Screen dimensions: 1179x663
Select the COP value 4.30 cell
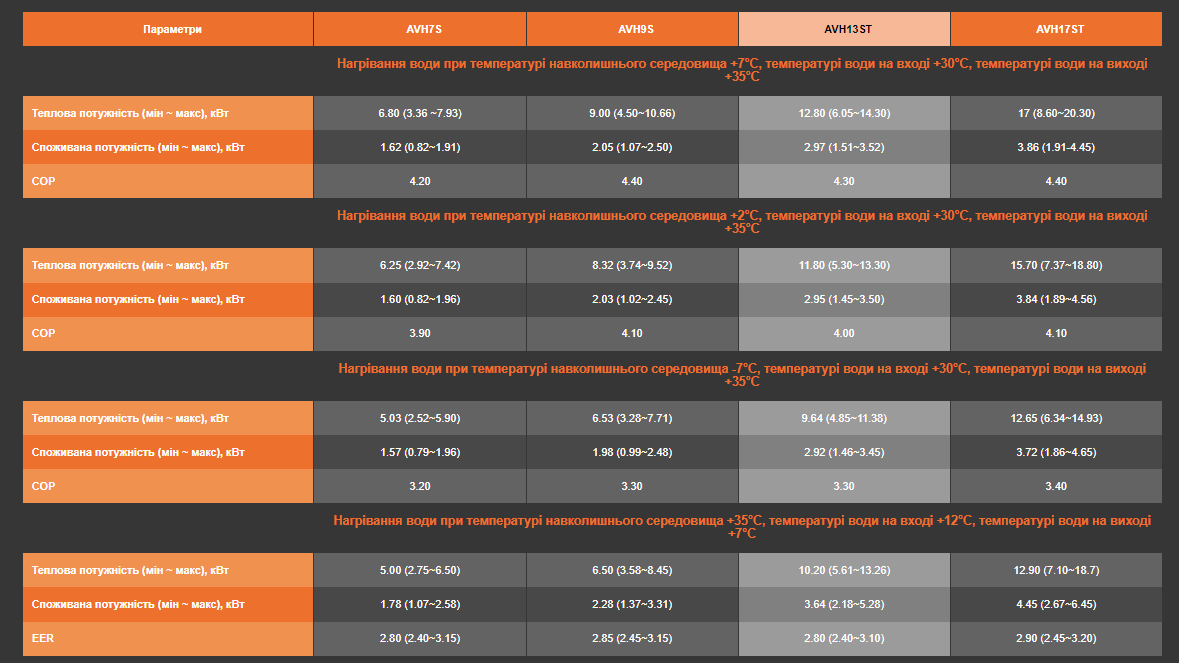844,181
